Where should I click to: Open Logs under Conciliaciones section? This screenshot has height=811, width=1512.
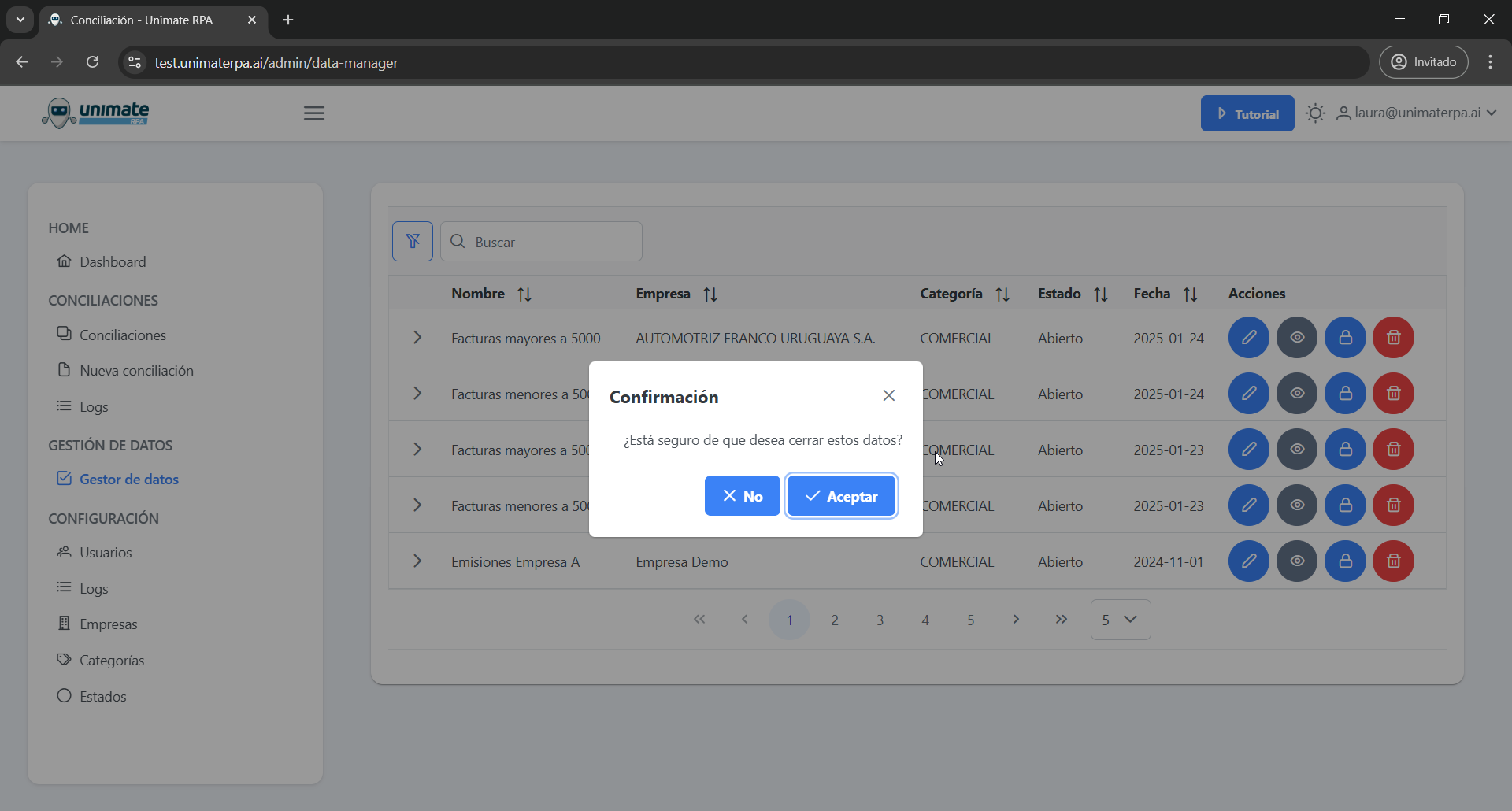pyautogui.click(x=83, y=407)
